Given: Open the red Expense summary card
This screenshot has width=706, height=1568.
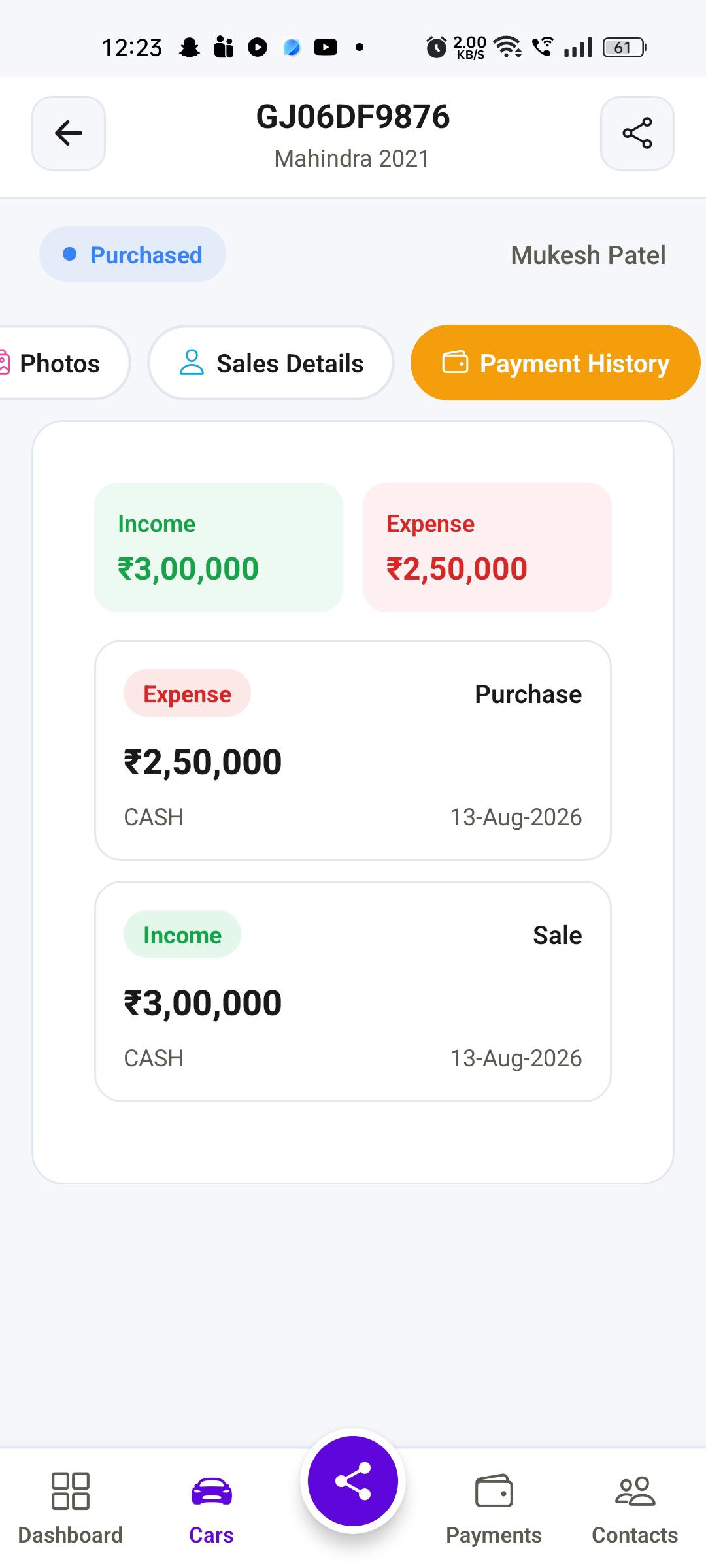Looking at the screenshot, I should tap(487, 547).
